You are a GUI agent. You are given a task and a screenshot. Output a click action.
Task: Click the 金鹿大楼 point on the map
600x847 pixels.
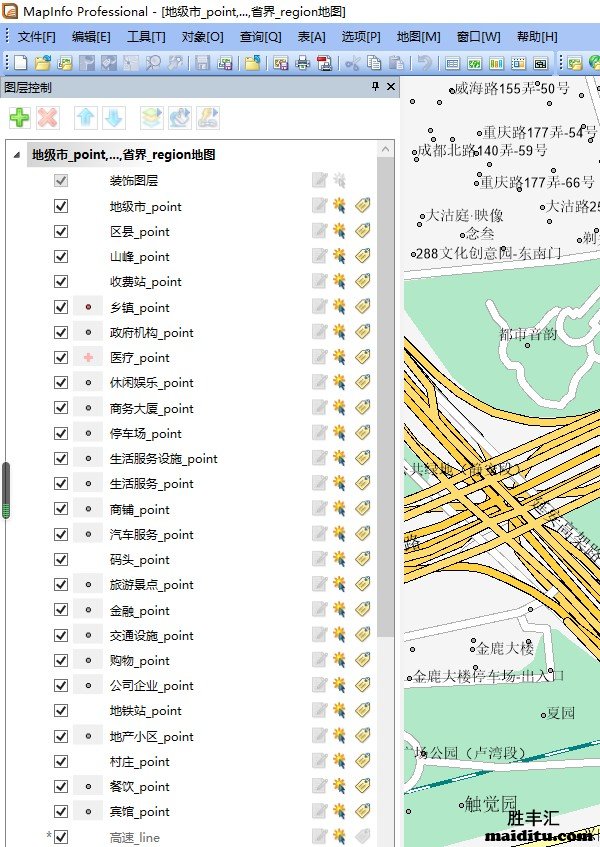(x=474, y=650)
